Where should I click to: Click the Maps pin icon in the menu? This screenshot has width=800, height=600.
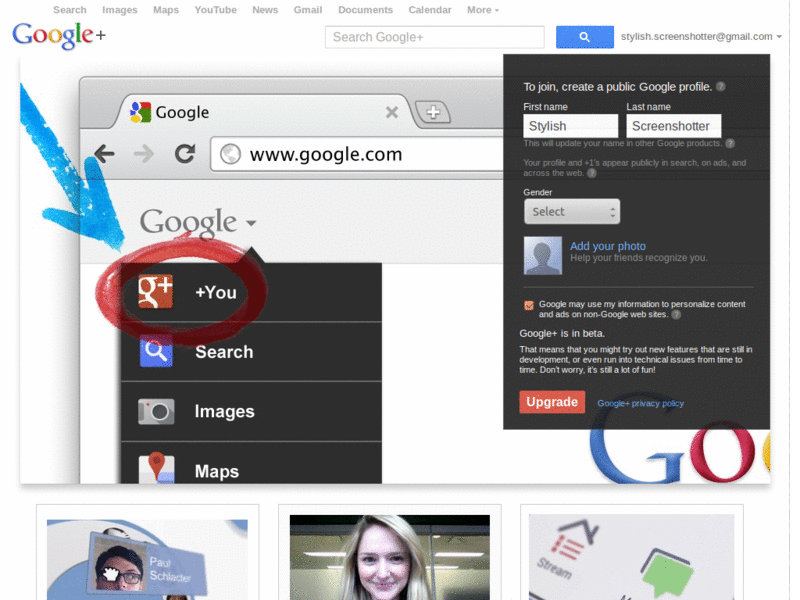point(155,470)
